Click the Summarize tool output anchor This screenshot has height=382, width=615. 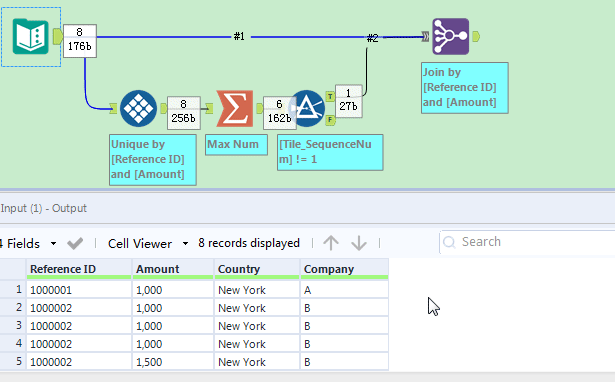260,108
